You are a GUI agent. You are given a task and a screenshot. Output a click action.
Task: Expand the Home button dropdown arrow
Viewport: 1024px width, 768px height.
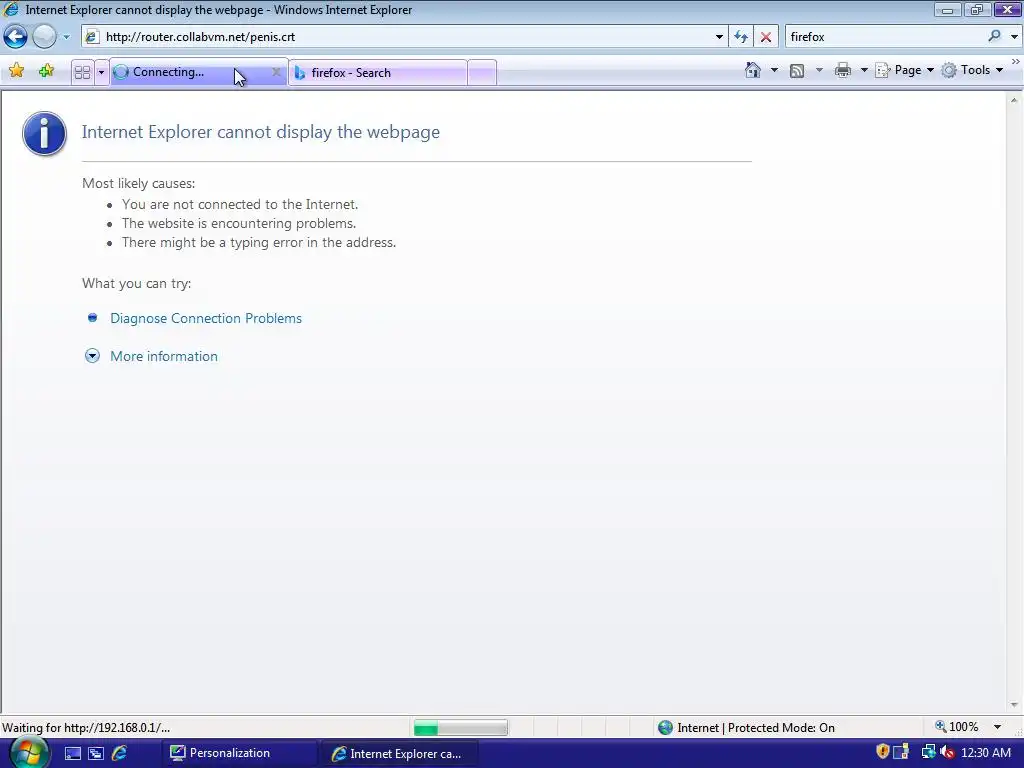775,70
